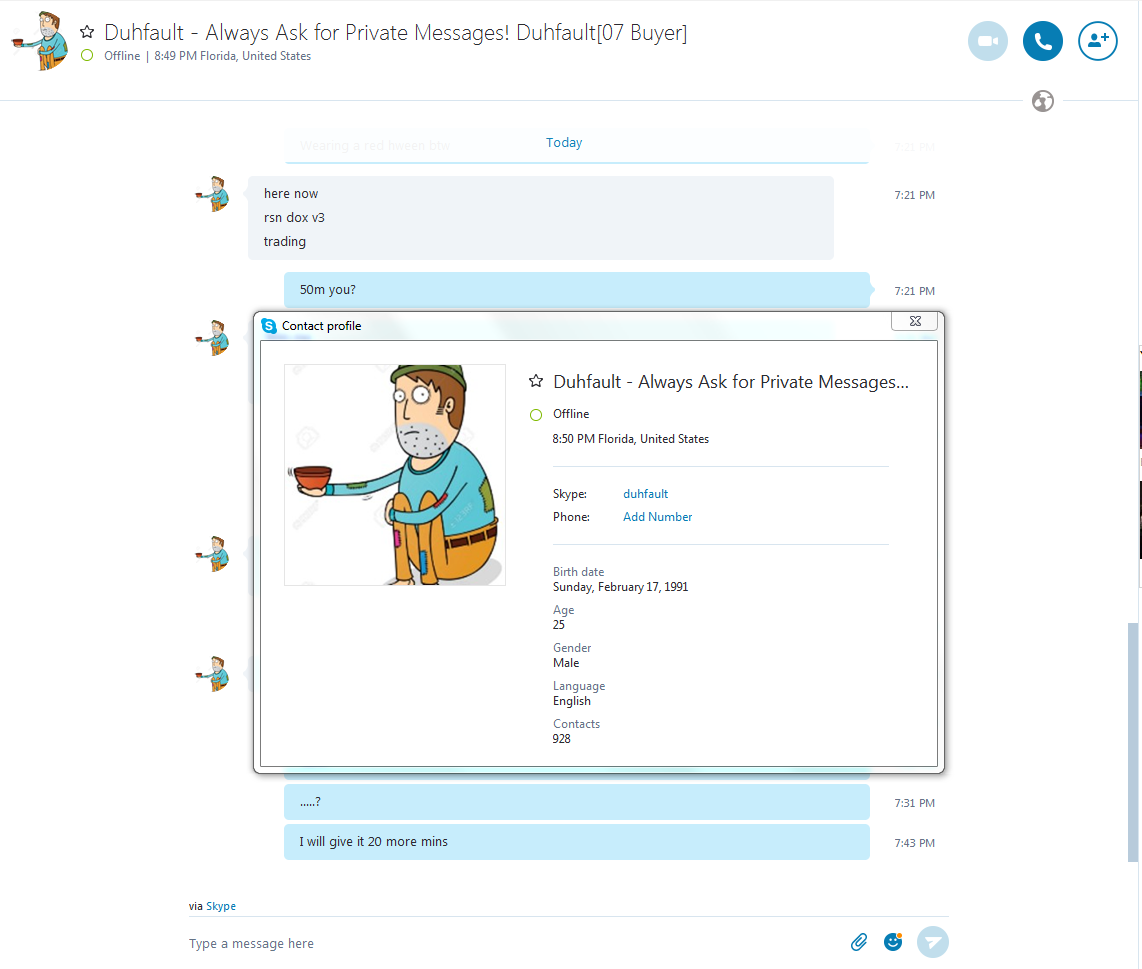Click the offline status circle in the chat header
The height and width of the screenshot is (969, 1142).
[87, 55]
